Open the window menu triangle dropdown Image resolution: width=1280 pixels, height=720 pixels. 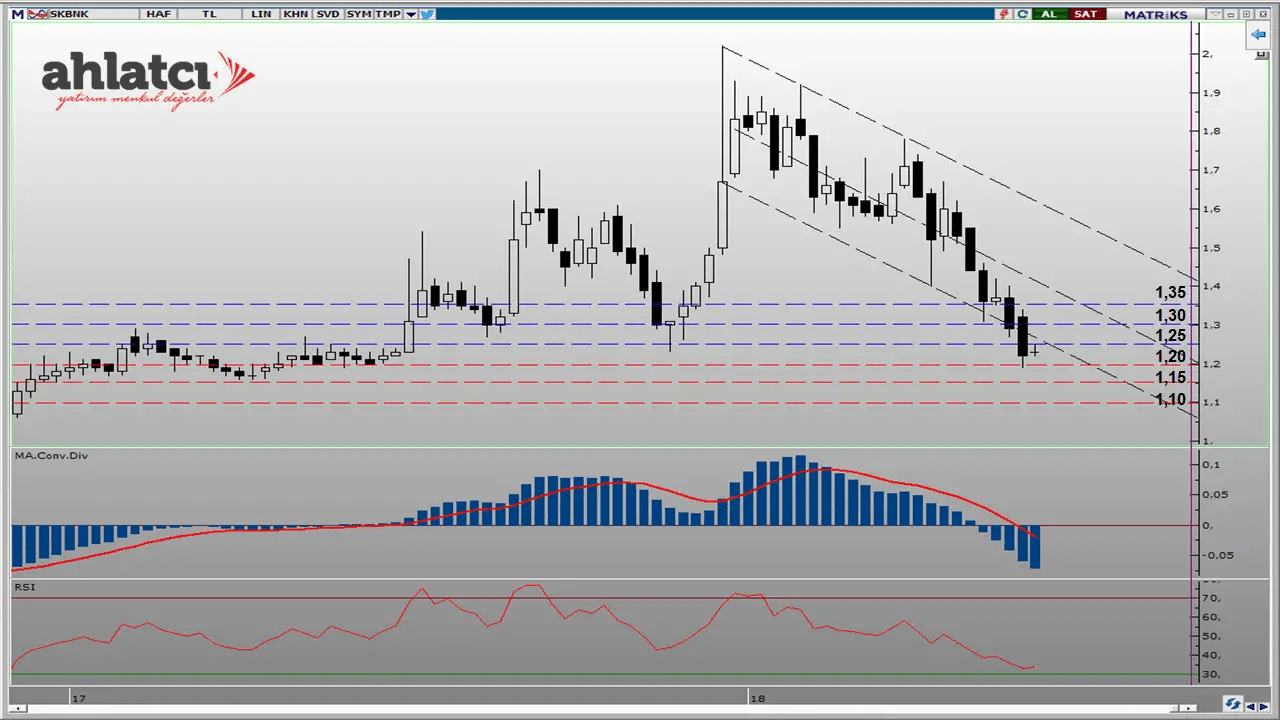click(x=1215, y=14)
